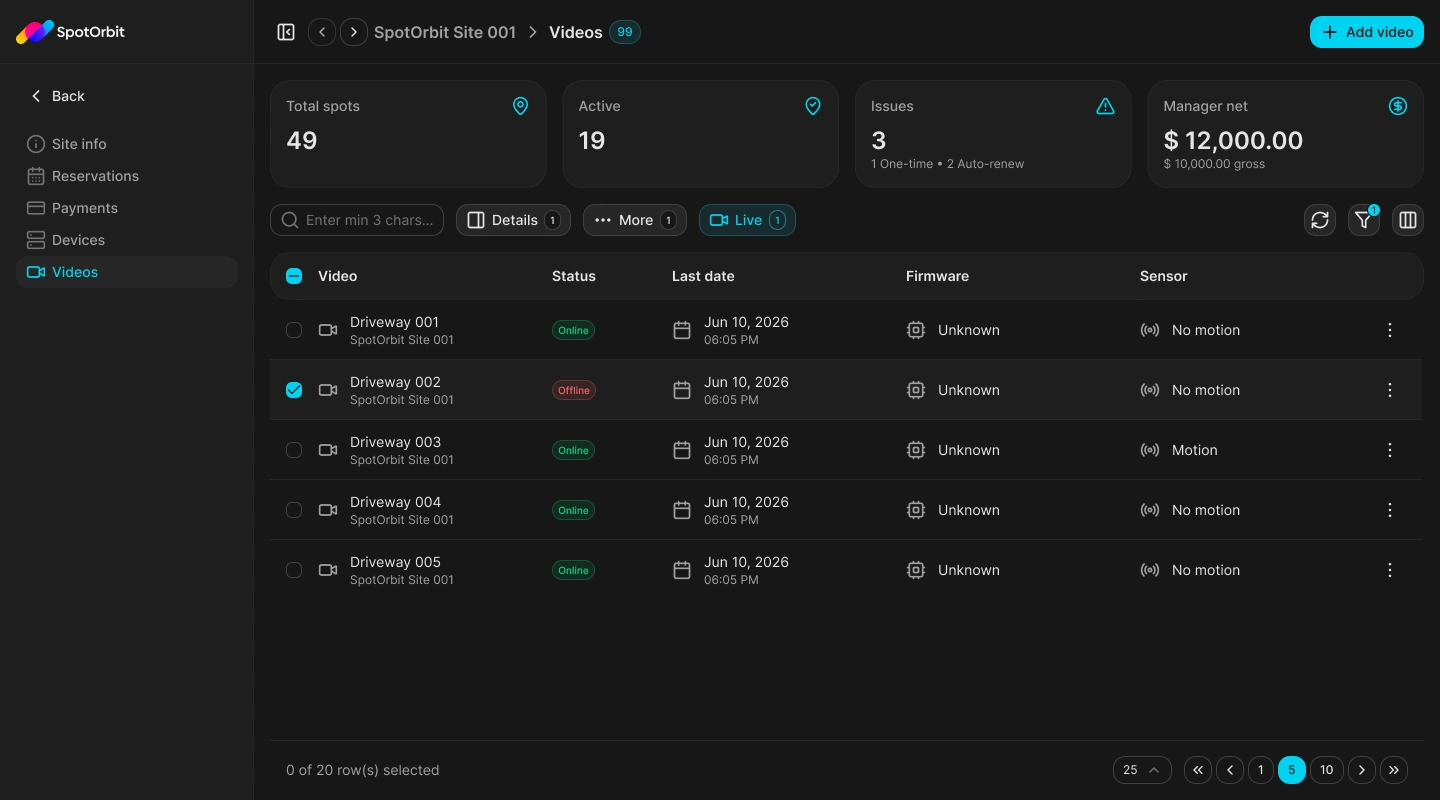Click the Active card shield icon
Screen dimensions: 1440x800
(813, 106)
